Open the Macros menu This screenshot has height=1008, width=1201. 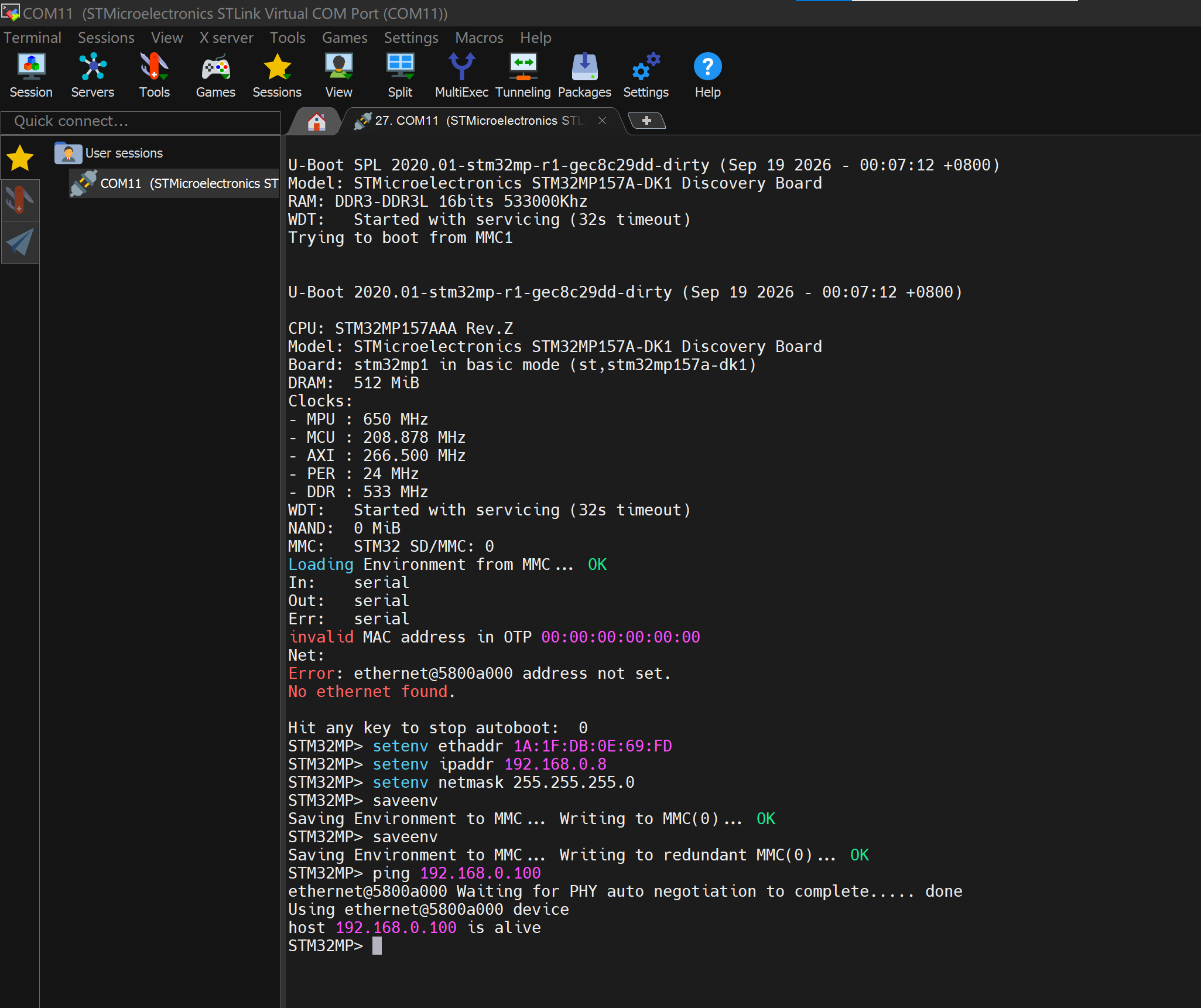click(x=479, y=37)
